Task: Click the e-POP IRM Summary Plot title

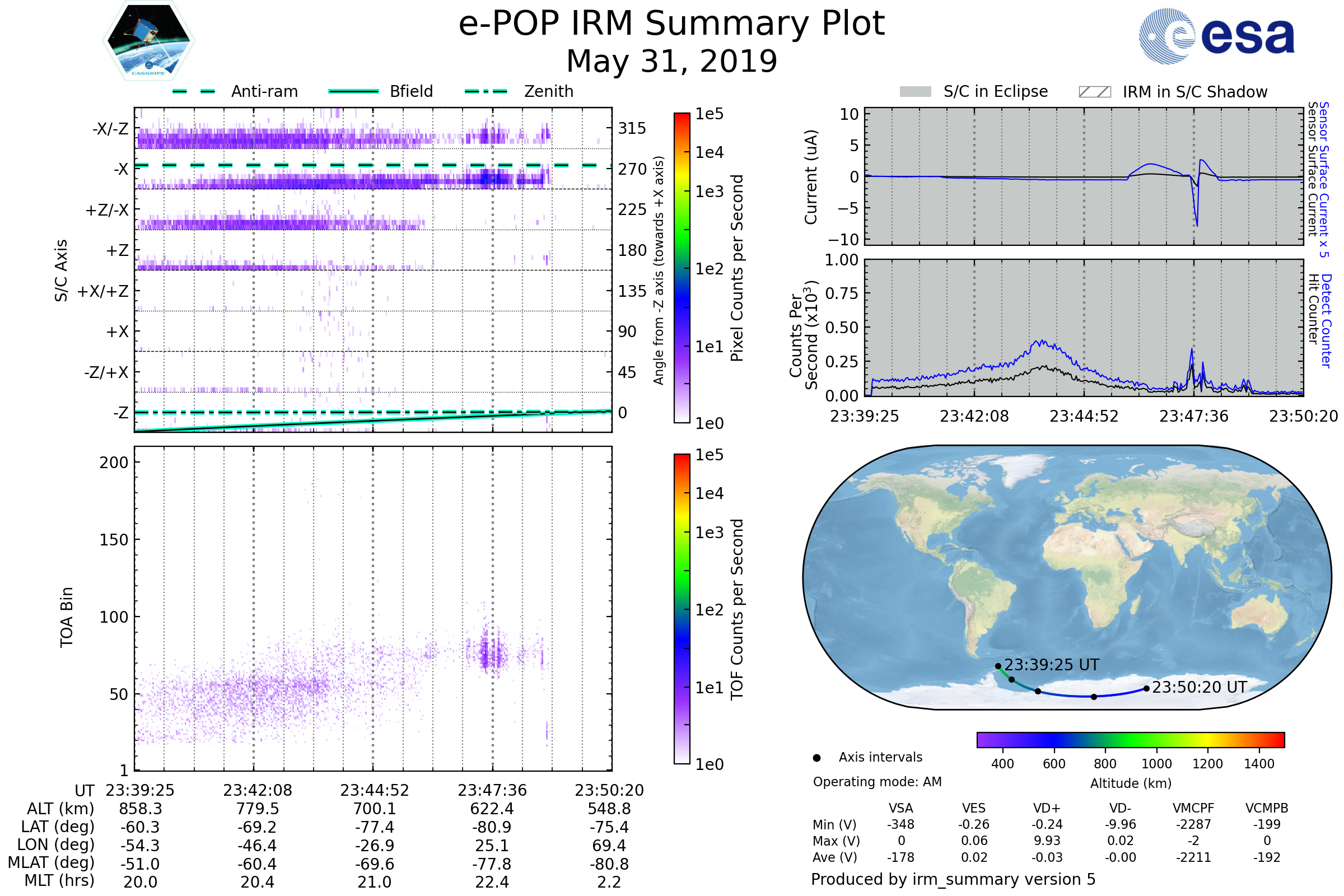Action: click(x=671, y=24)
